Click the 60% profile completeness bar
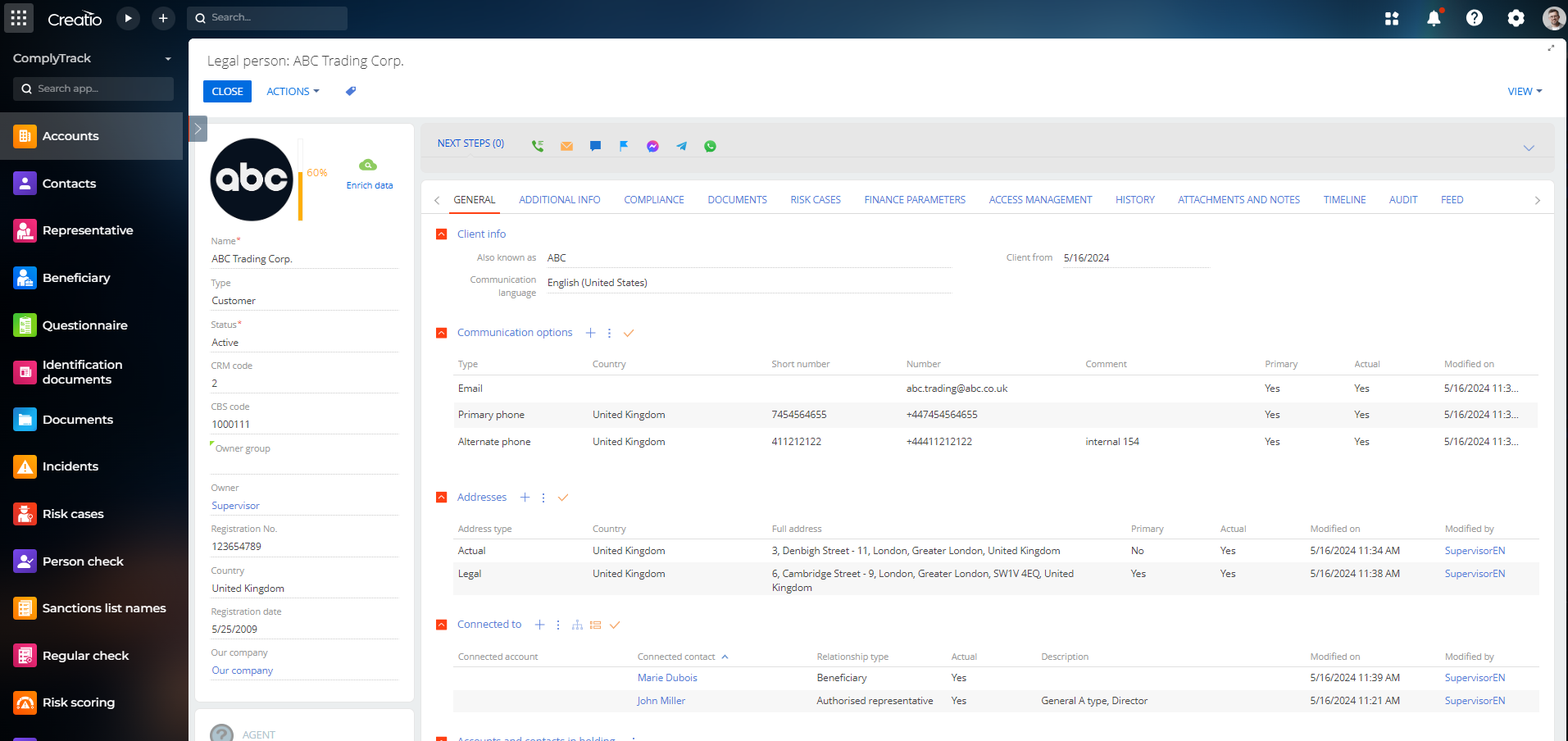The image size is (1568, 741). pyautogui.click(x=301, y=180)
